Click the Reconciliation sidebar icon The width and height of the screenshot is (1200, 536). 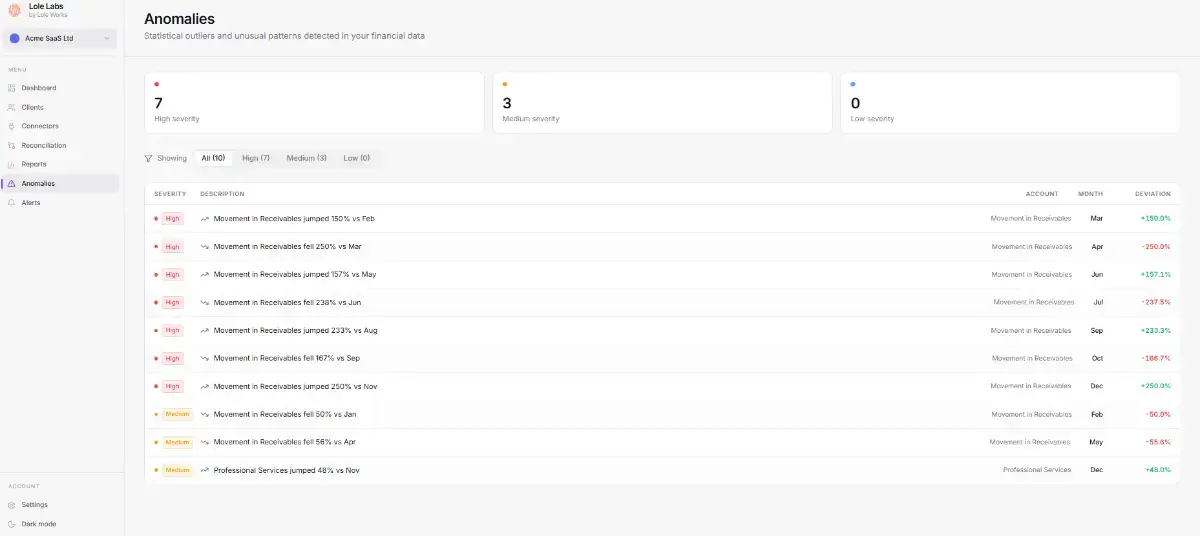[x=12, y=145]
